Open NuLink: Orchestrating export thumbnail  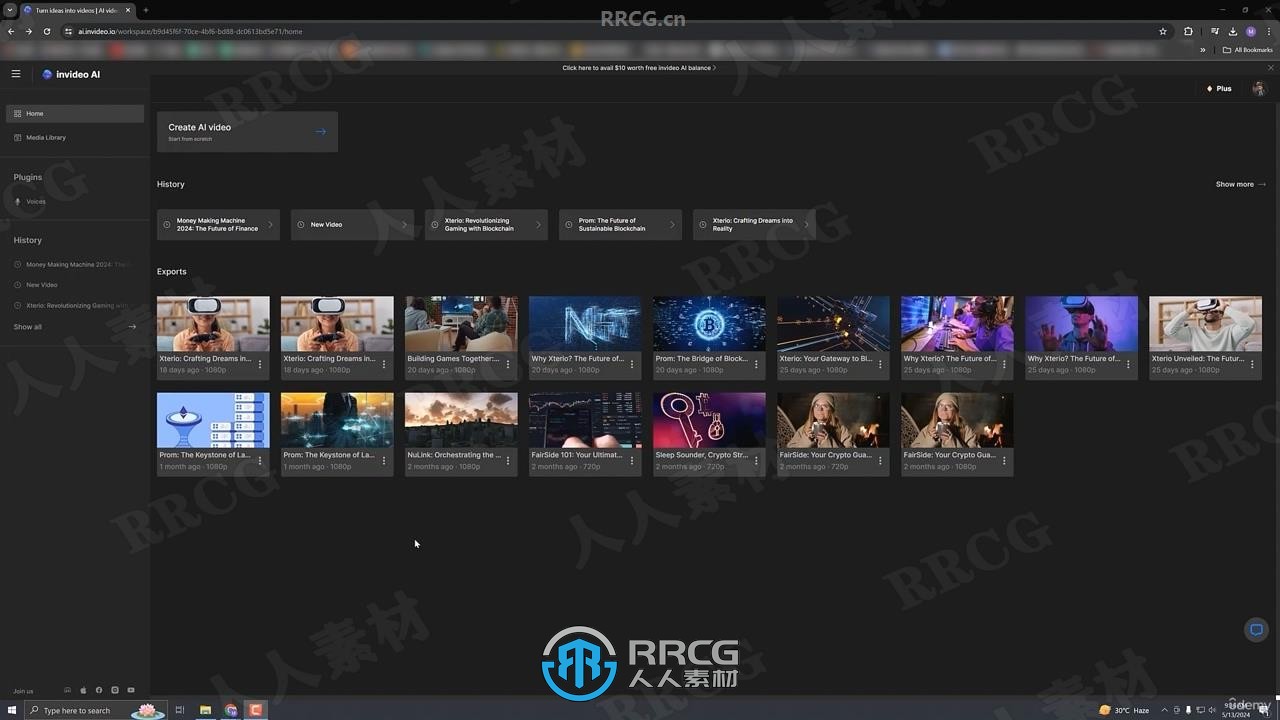pyautogui.click(x=461, y=420)
